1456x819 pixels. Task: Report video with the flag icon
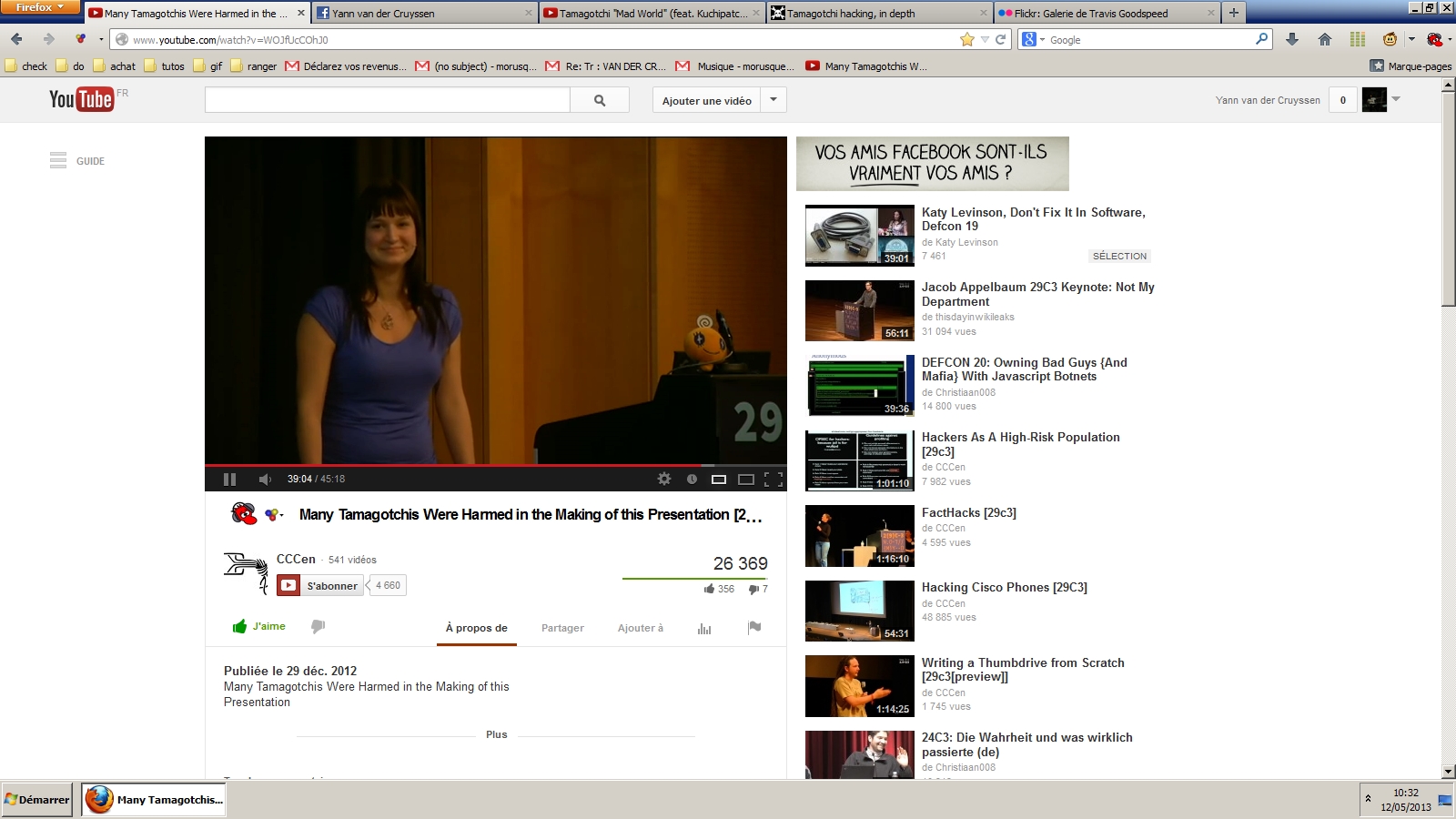754,627
